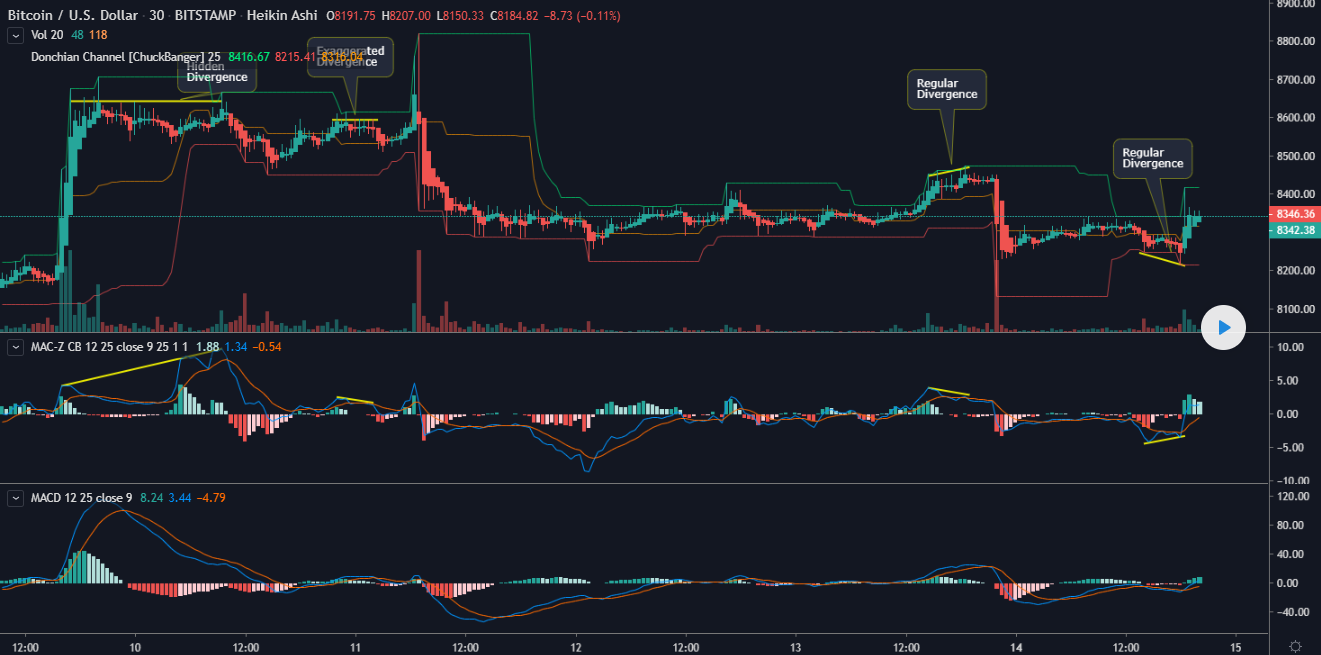The height and width of the screenshot is (655, 1321).
Task: Click the 8800.00 price axis label
Action: [x=1295, y=41]
